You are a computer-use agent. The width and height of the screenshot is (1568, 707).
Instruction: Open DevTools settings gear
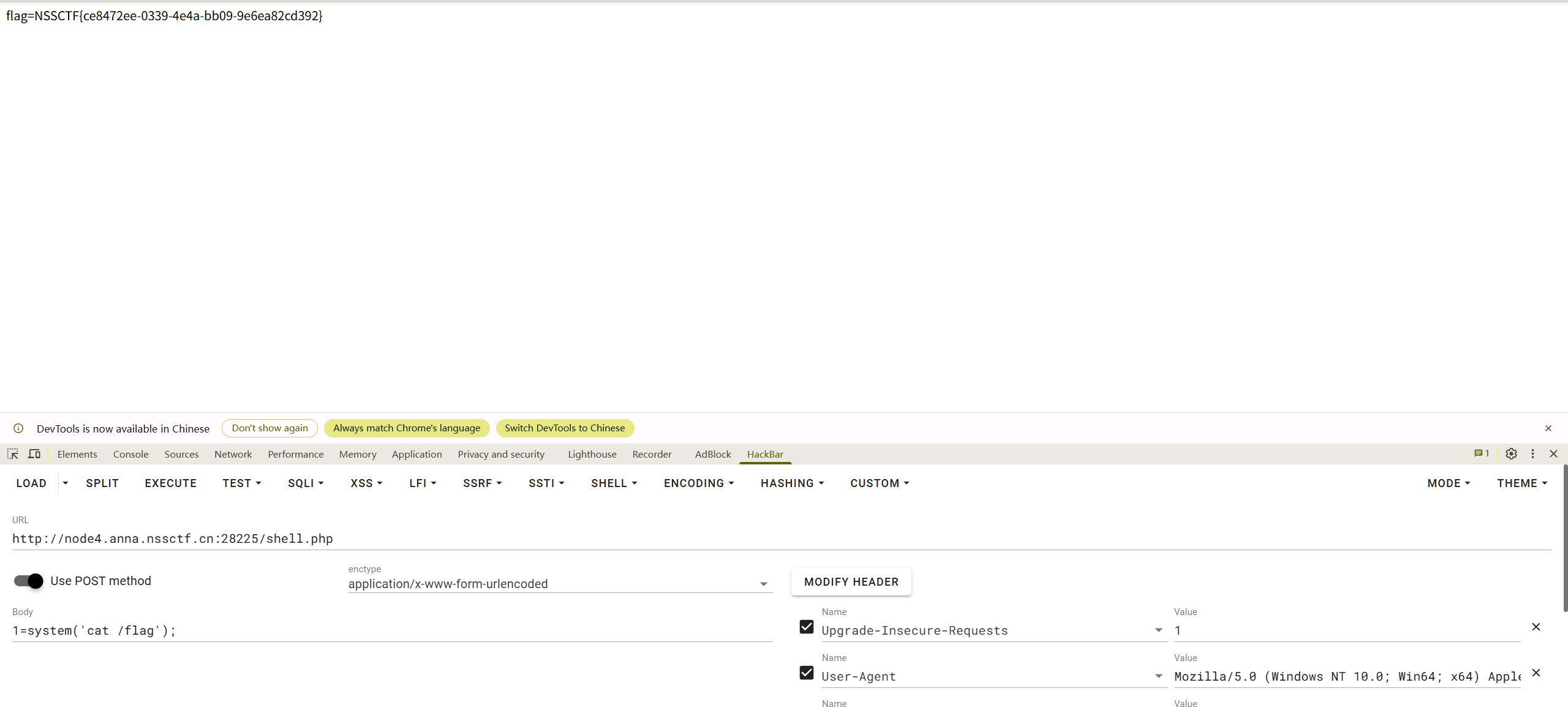click(1511, 454)
